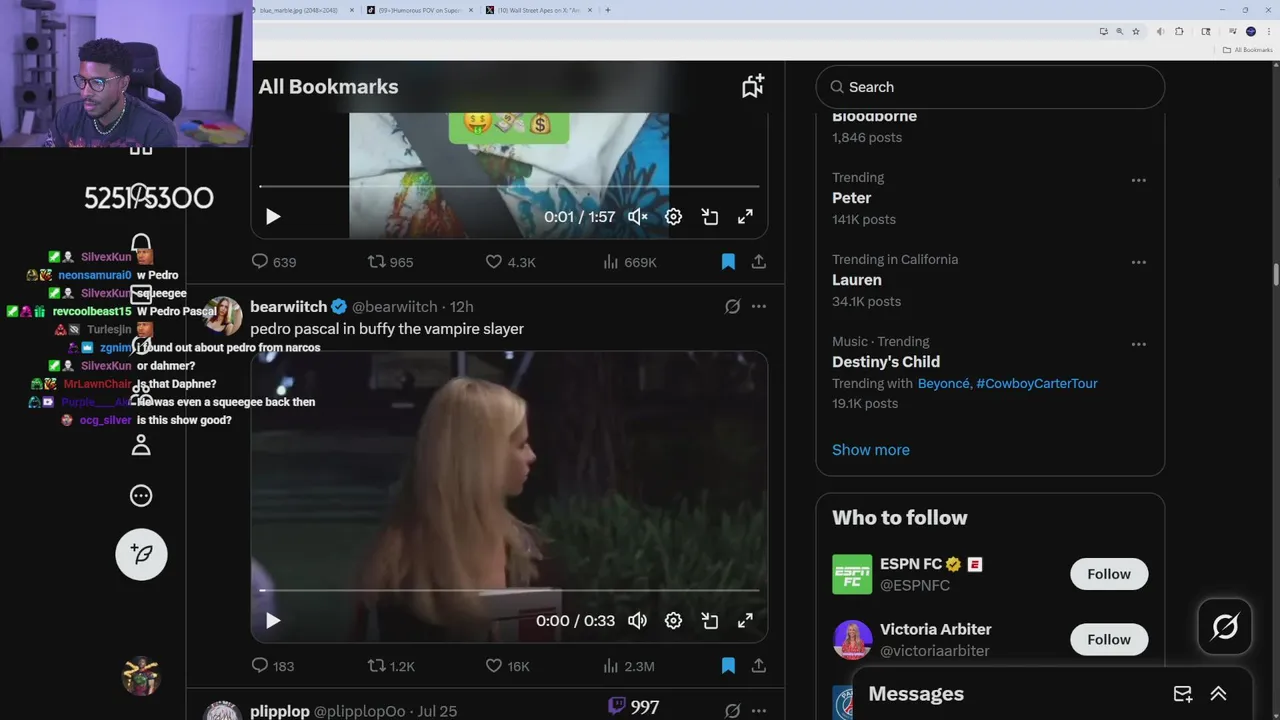View analytics showing 2.3M views
1280x720 pixels.
(628, 666)
